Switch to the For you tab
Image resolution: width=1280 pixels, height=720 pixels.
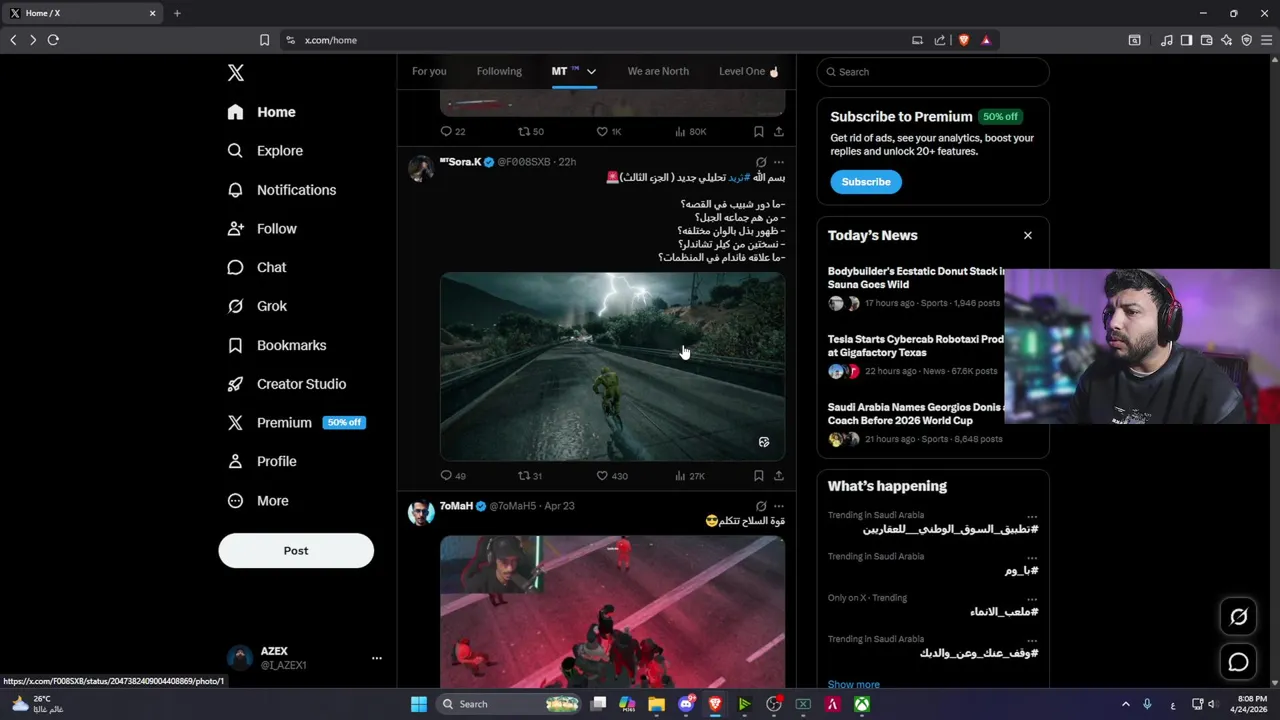(x=429, y=71)
